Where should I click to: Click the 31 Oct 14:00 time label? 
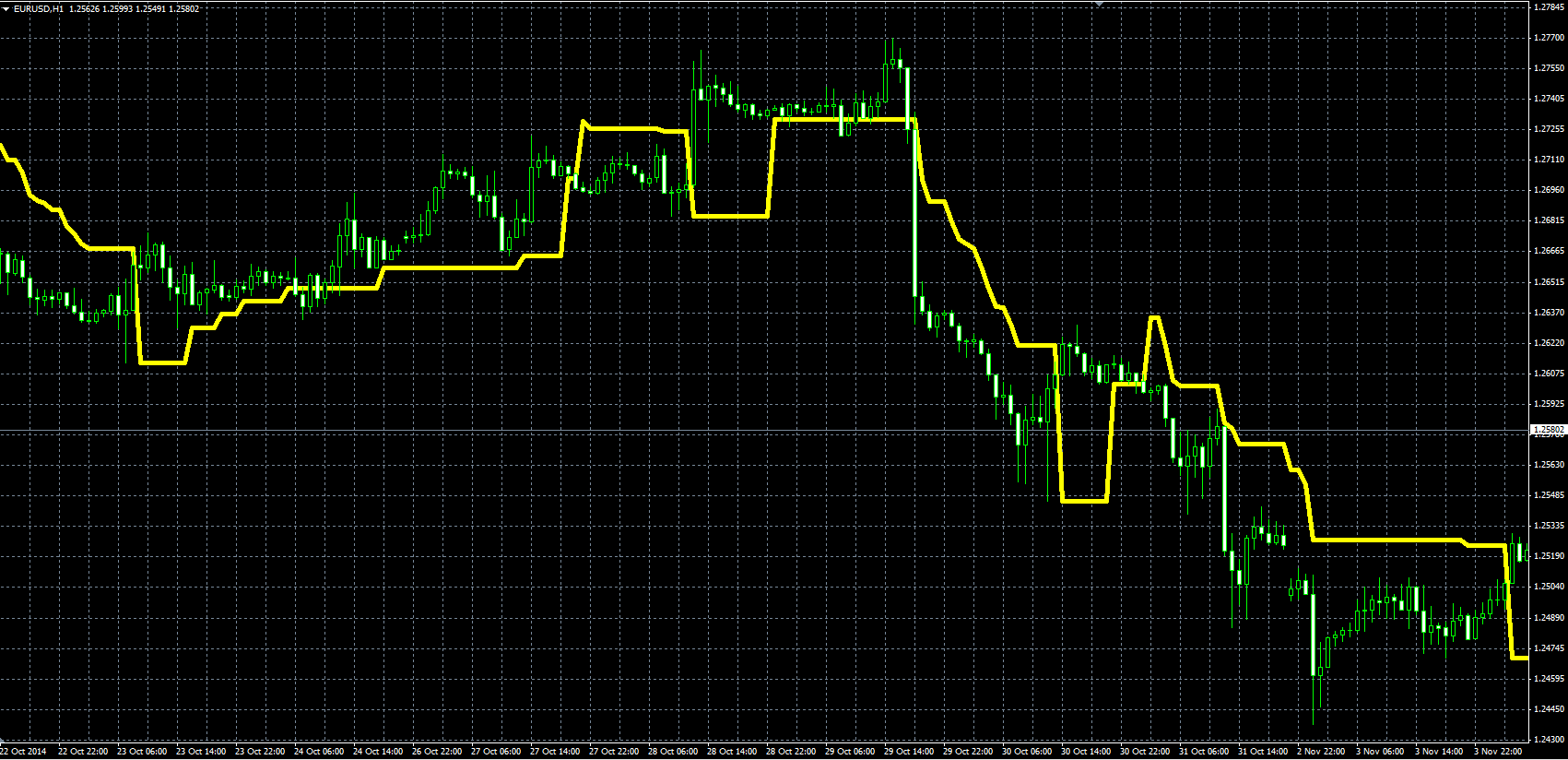coord(1263,752)
